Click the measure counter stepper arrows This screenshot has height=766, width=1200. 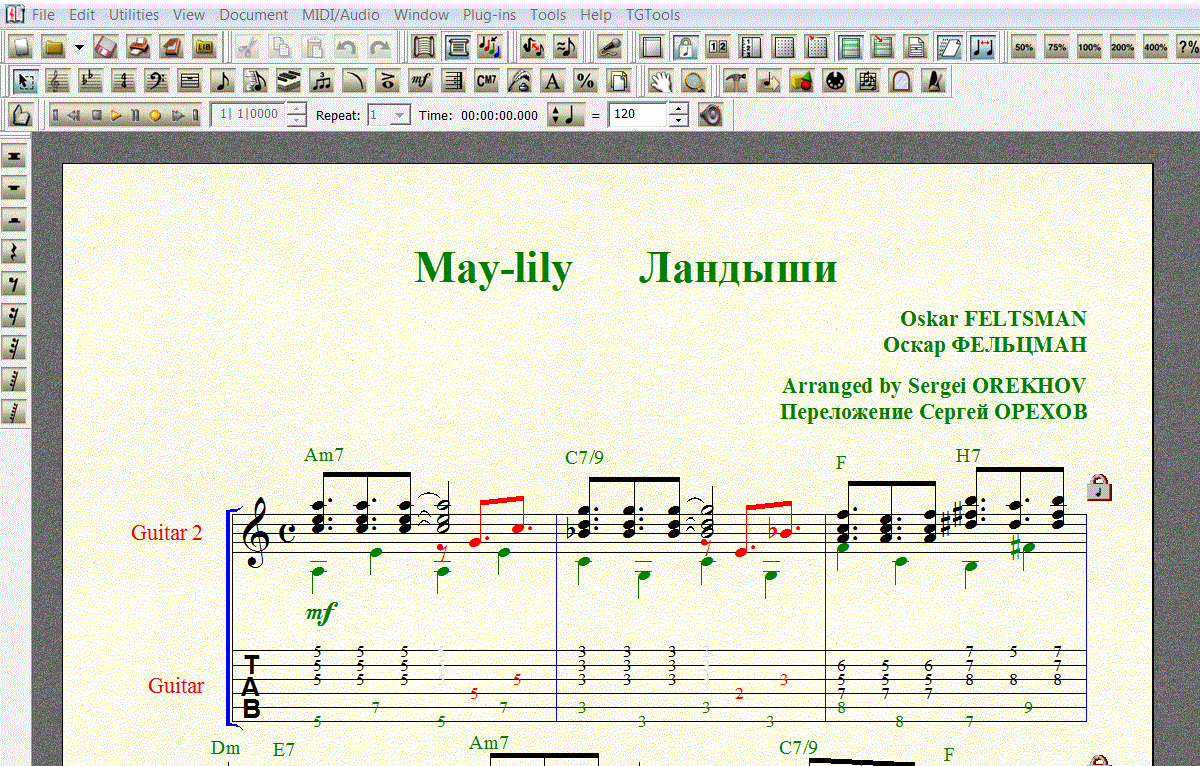(x=296, y=115)
